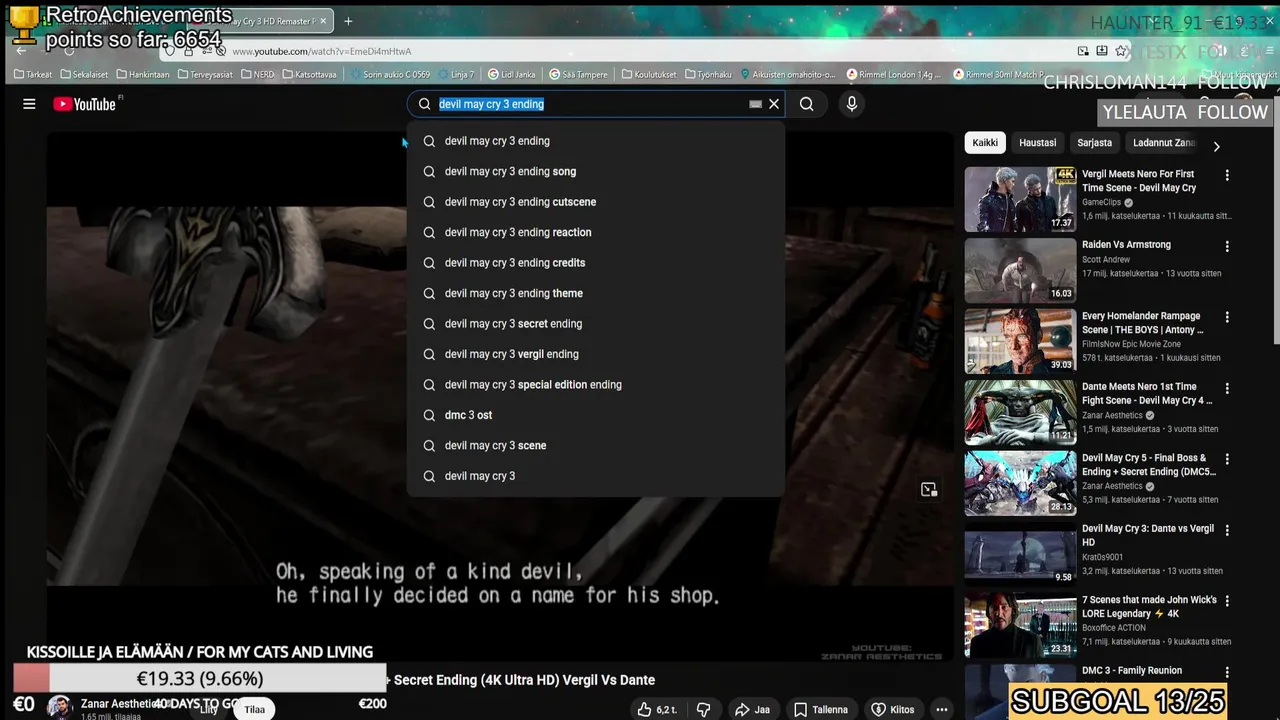Screen dimensions: 1280x720
Task: Open 'Every Homelander Rampage Scene' thumbnail
Action: pos(1020,341)
